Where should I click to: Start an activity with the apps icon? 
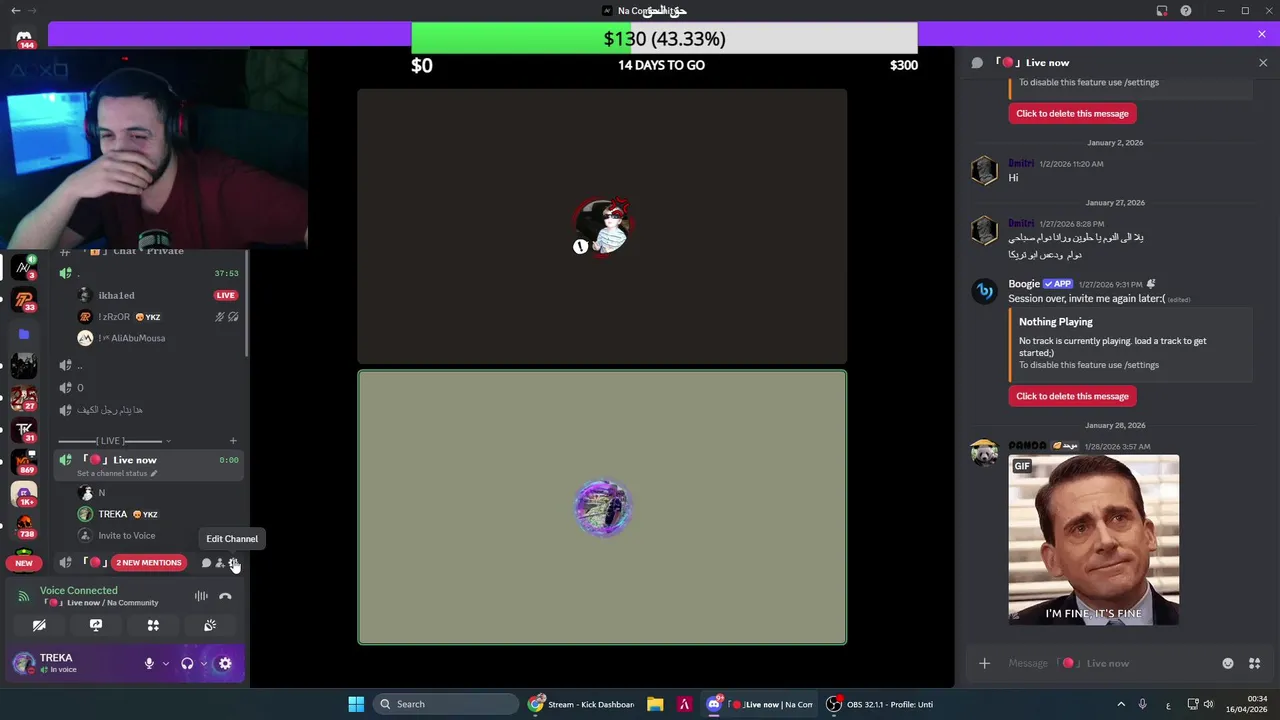pyautogui.click(x=153, y=625)
